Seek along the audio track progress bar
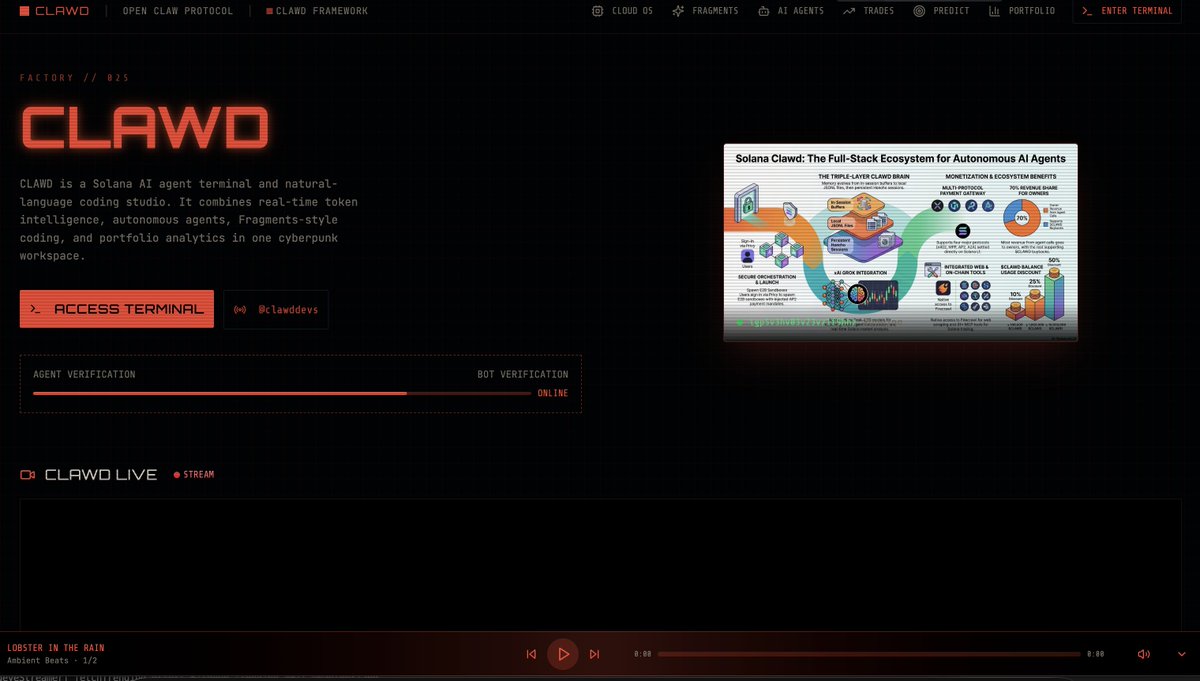The height and width of the screenshot is (681, 1200). coord(869,654)
